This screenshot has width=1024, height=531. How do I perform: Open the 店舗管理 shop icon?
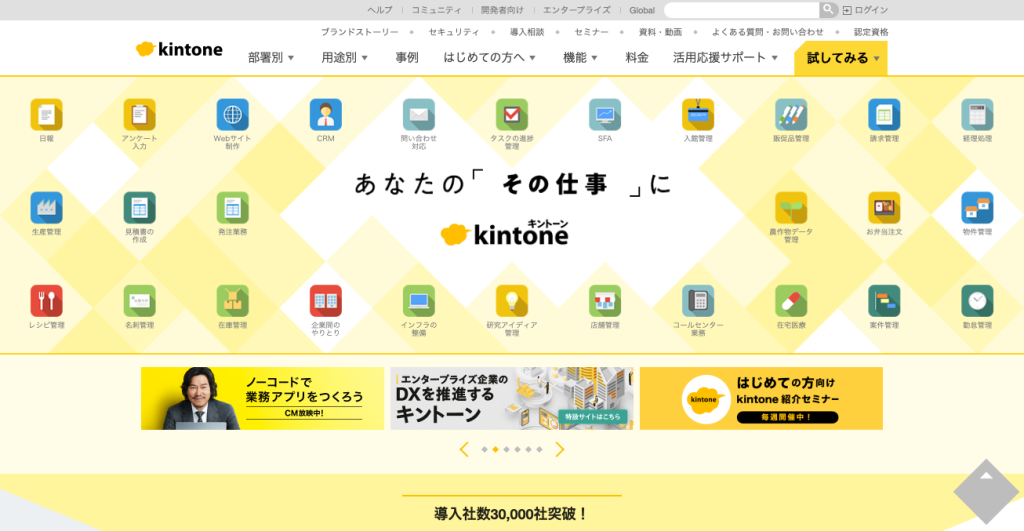[x=605, y=301]
